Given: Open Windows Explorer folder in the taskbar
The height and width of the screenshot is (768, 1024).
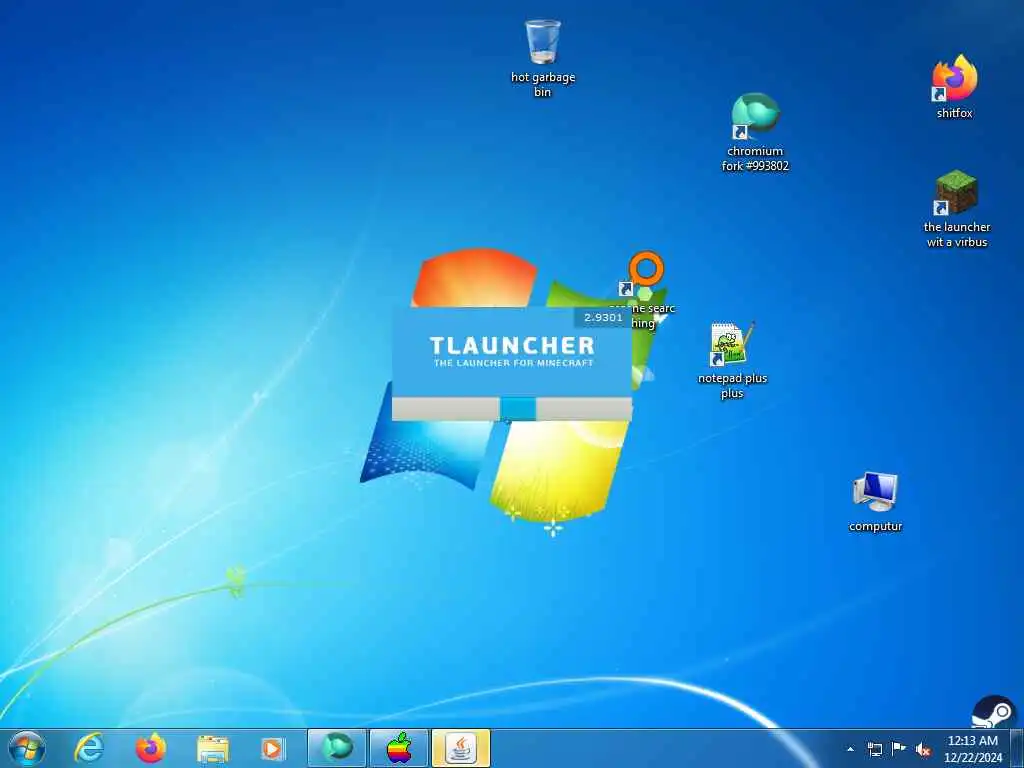Looking at the screenshot, I should pos(212,749).
